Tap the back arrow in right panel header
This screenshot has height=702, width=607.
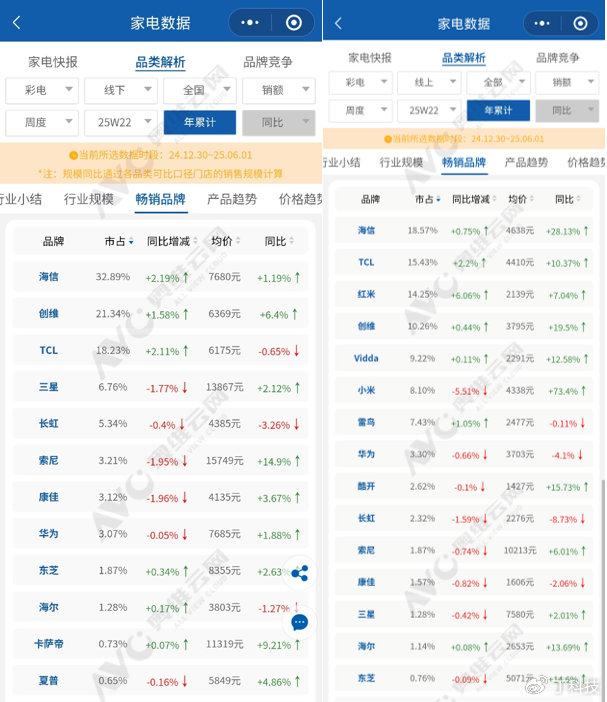pos(338,23)
